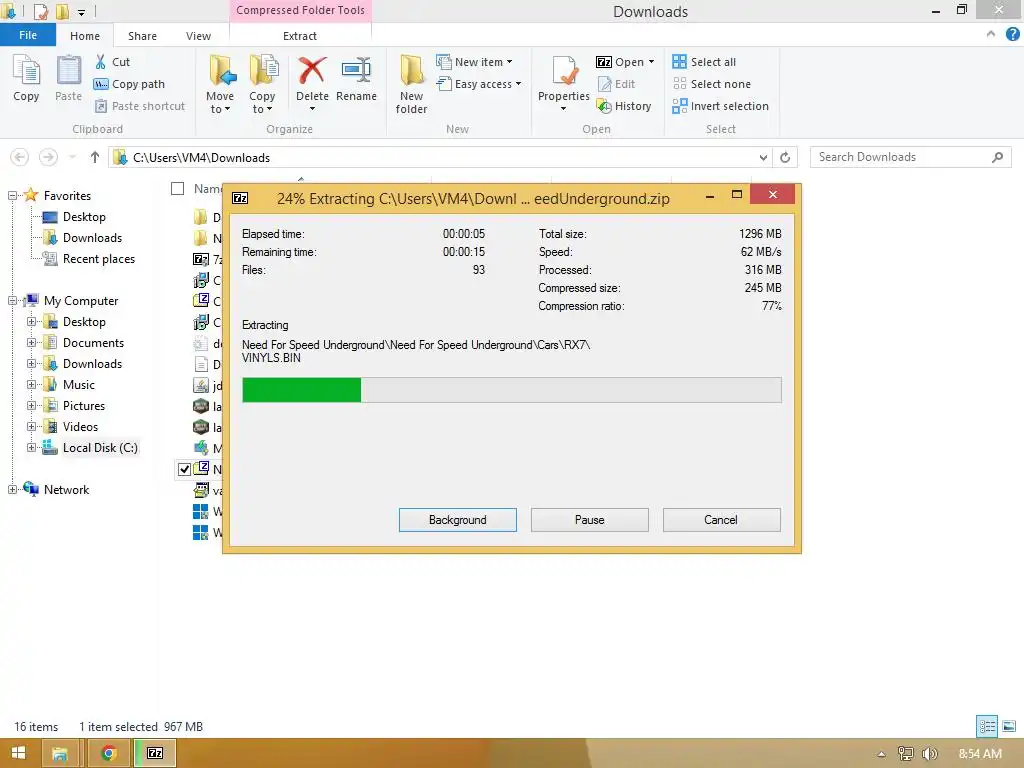Go up one folder level arrow
Image resolution: width=1024 pixels, height=768 pixels.
tap(95, 157)
